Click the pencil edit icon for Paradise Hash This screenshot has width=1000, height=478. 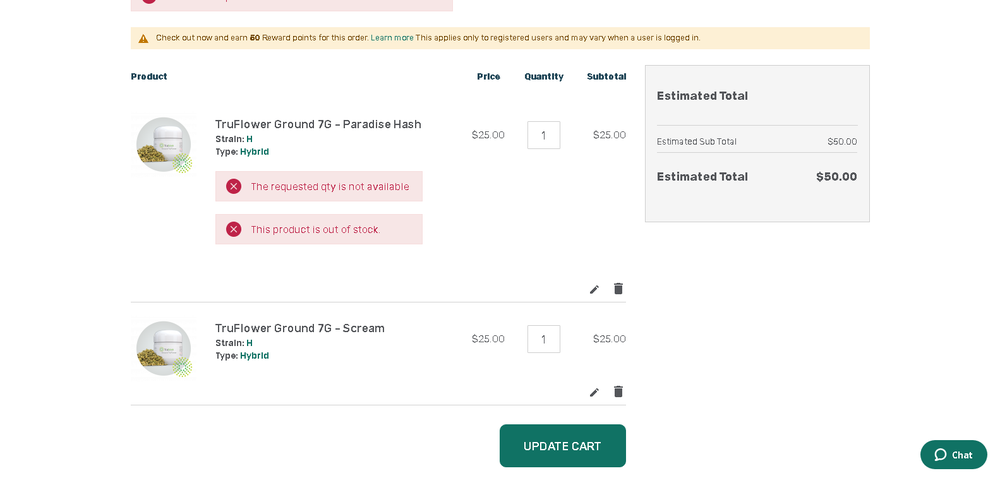coord(594,290)
